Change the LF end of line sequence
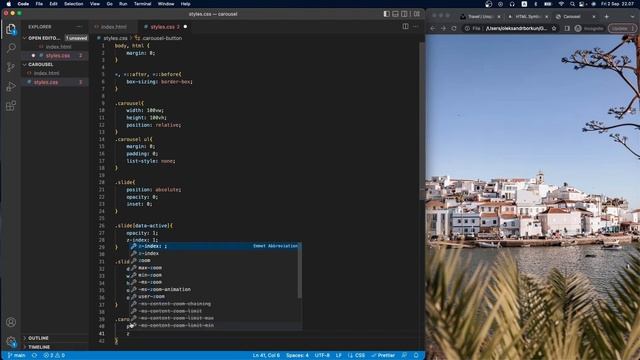The image size is (640, 360). [x=338, y=356]
